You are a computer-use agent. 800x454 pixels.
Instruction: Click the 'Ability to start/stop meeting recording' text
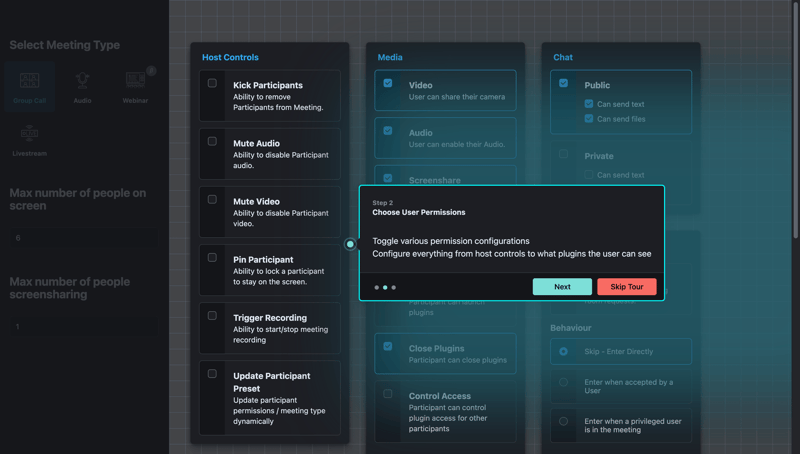281,335
